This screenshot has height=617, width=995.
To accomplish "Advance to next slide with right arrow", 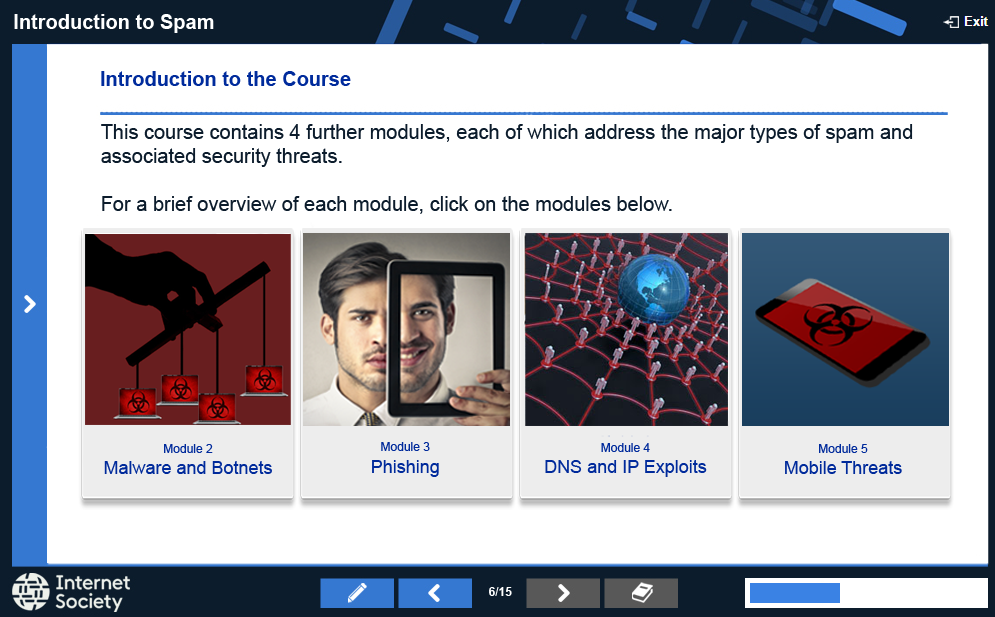I will pos(563,593).
